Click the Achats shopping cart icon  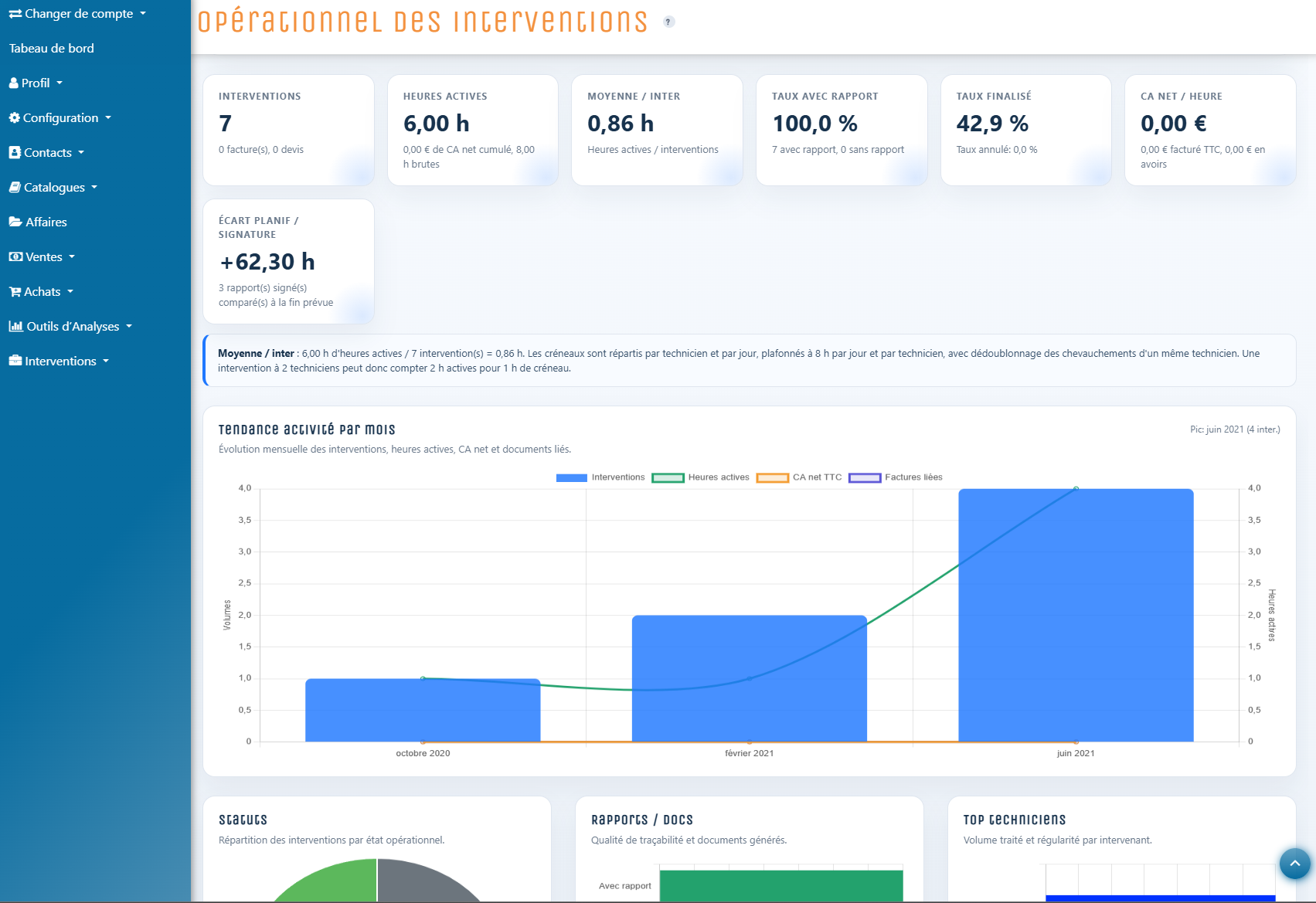15,291
